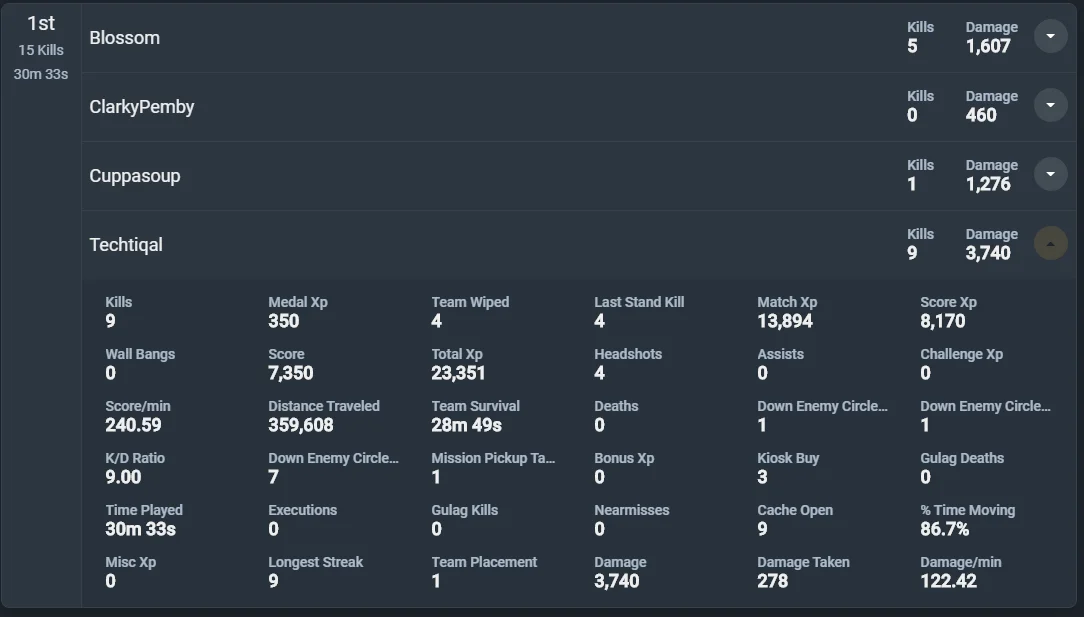Select the Blossom player name

[124, 38]
